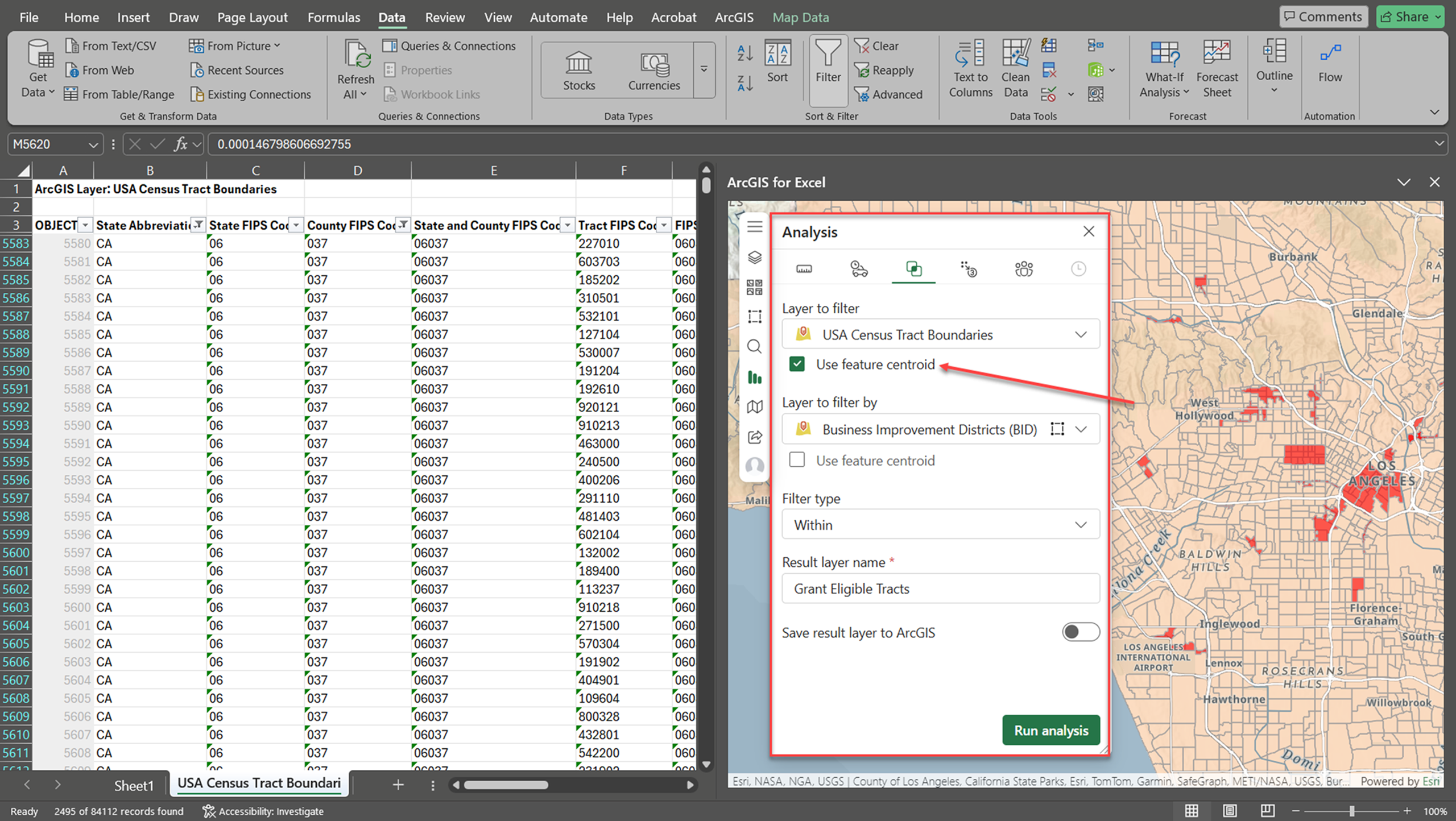Screen dimensions: 1456x821
Task: Toggle Save result layer to ArcGIS
Action: click(x=1080, y=632)
